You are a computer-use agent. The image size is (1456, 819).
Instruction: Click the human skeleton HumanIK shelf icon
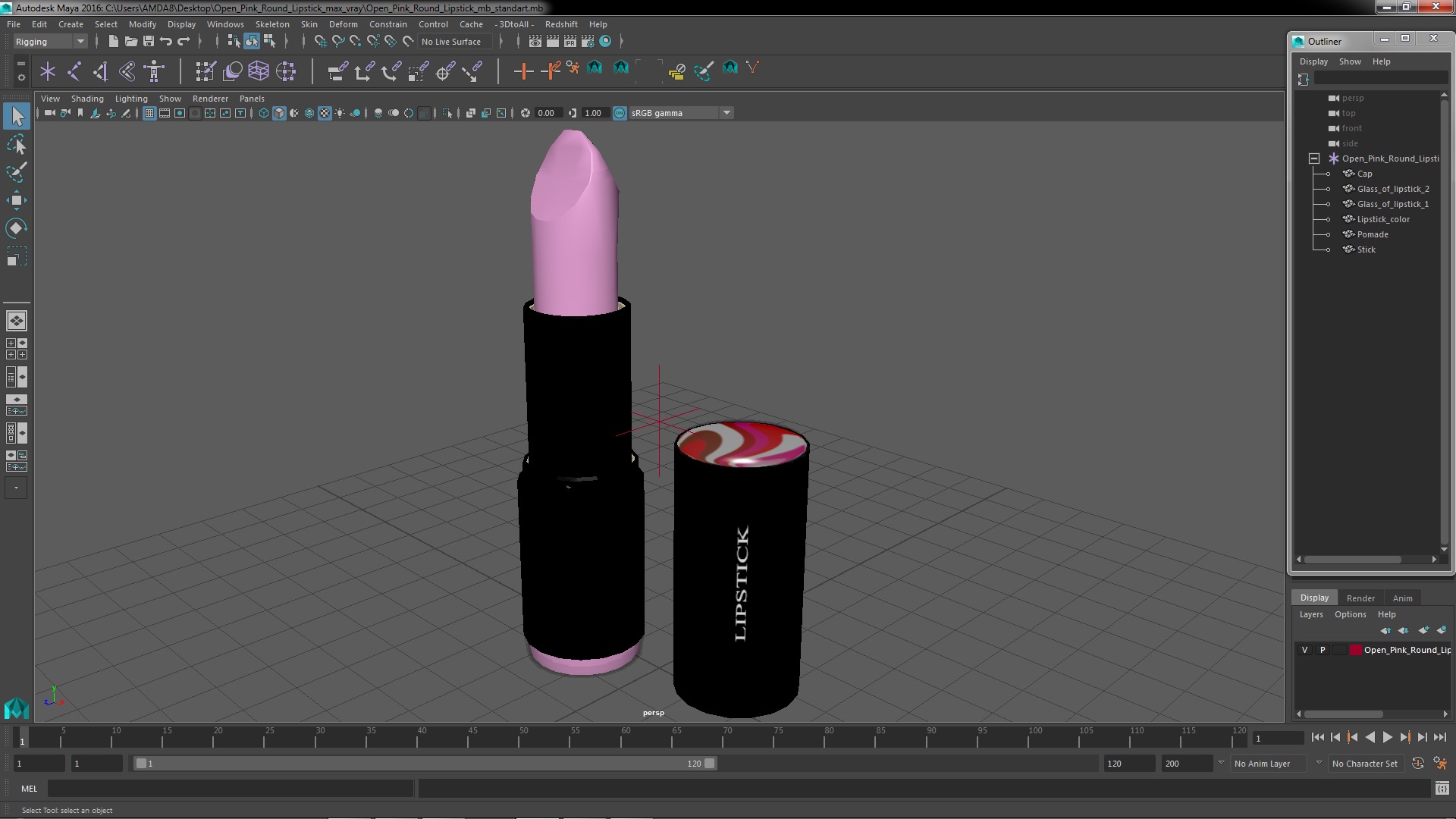154,71
